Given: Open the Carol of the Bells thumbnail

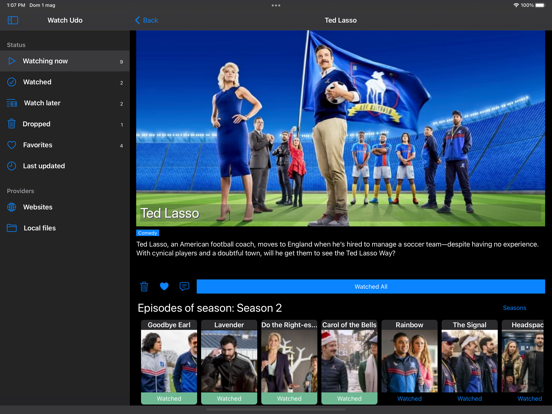Looking at the screenshot, I should click(349, 361).
